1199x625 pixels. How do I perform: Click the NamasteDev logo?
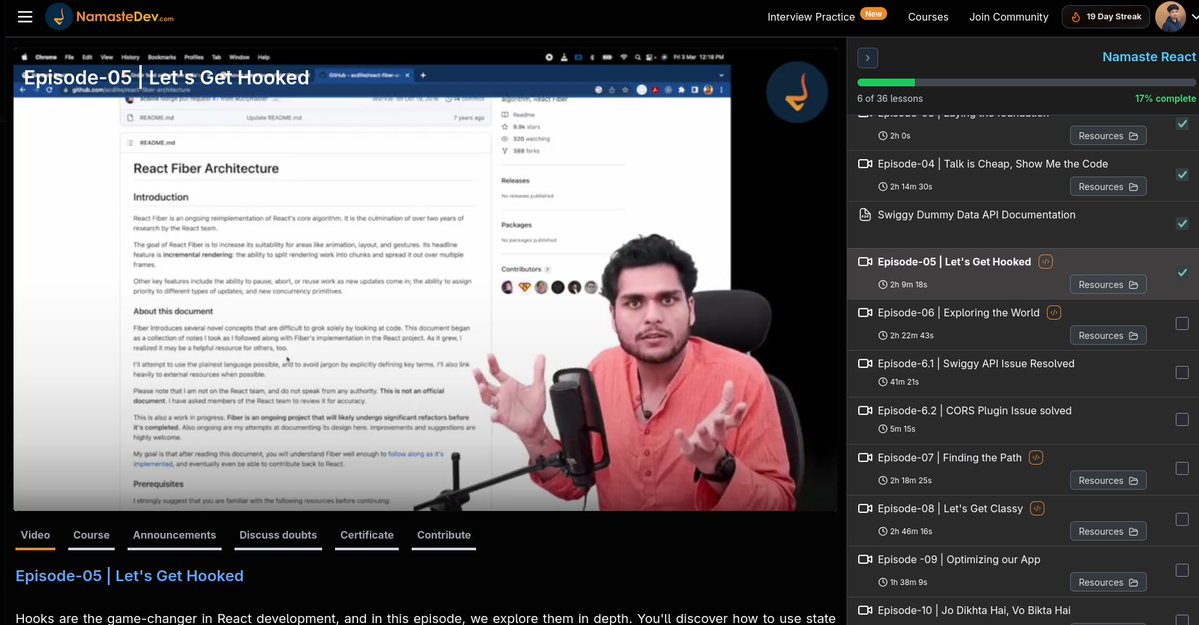click(x=110, y=17)
